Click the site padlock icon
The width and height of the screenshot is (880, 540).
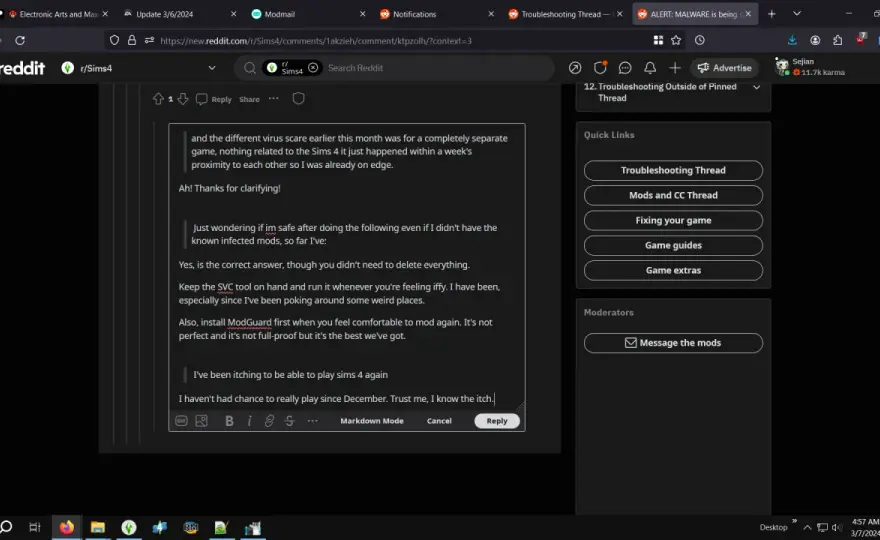click(132, 40)
